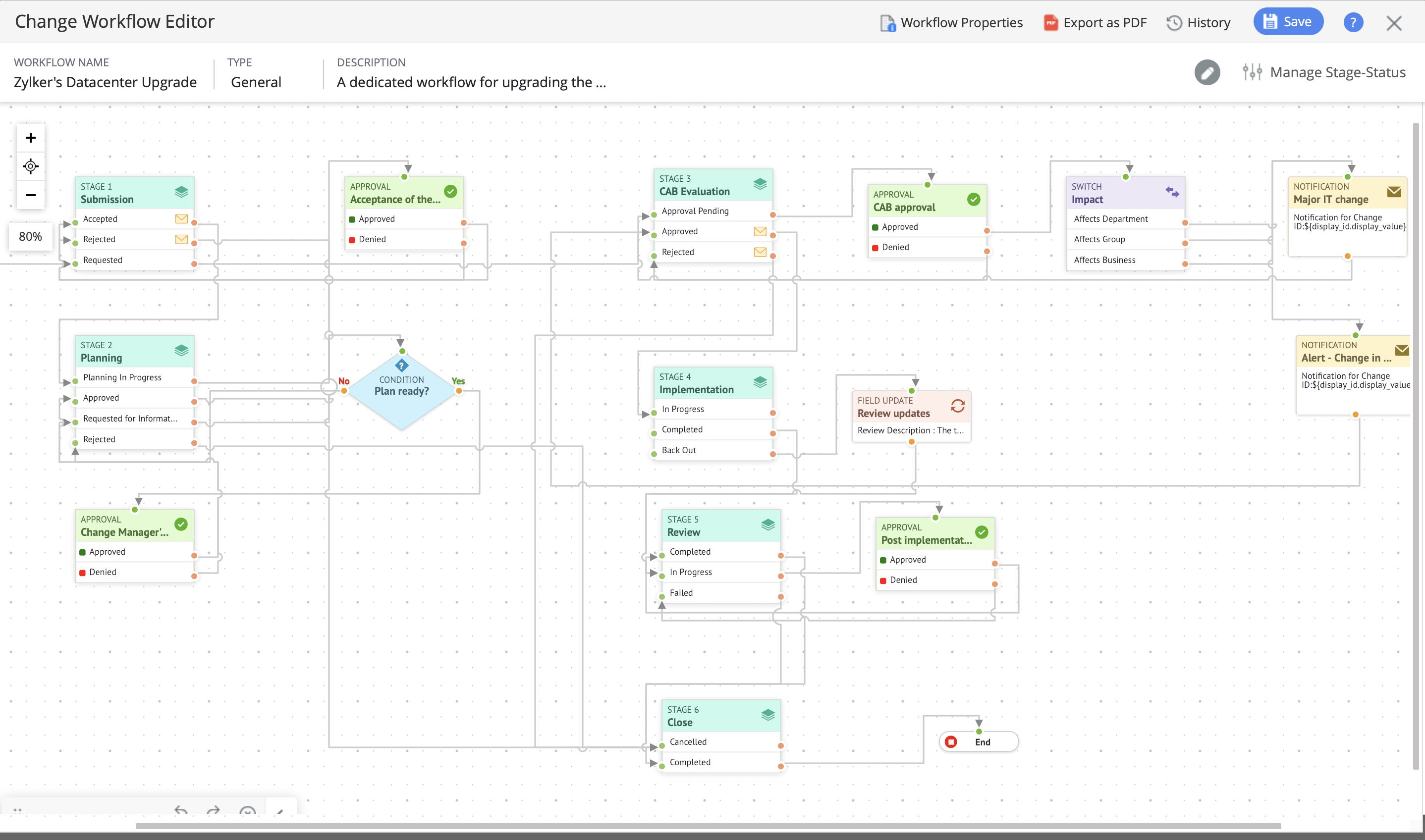This screenshot has height=840, width=1425.
Task: Export the workflow as PDF
Action: tap(1095, 23)
